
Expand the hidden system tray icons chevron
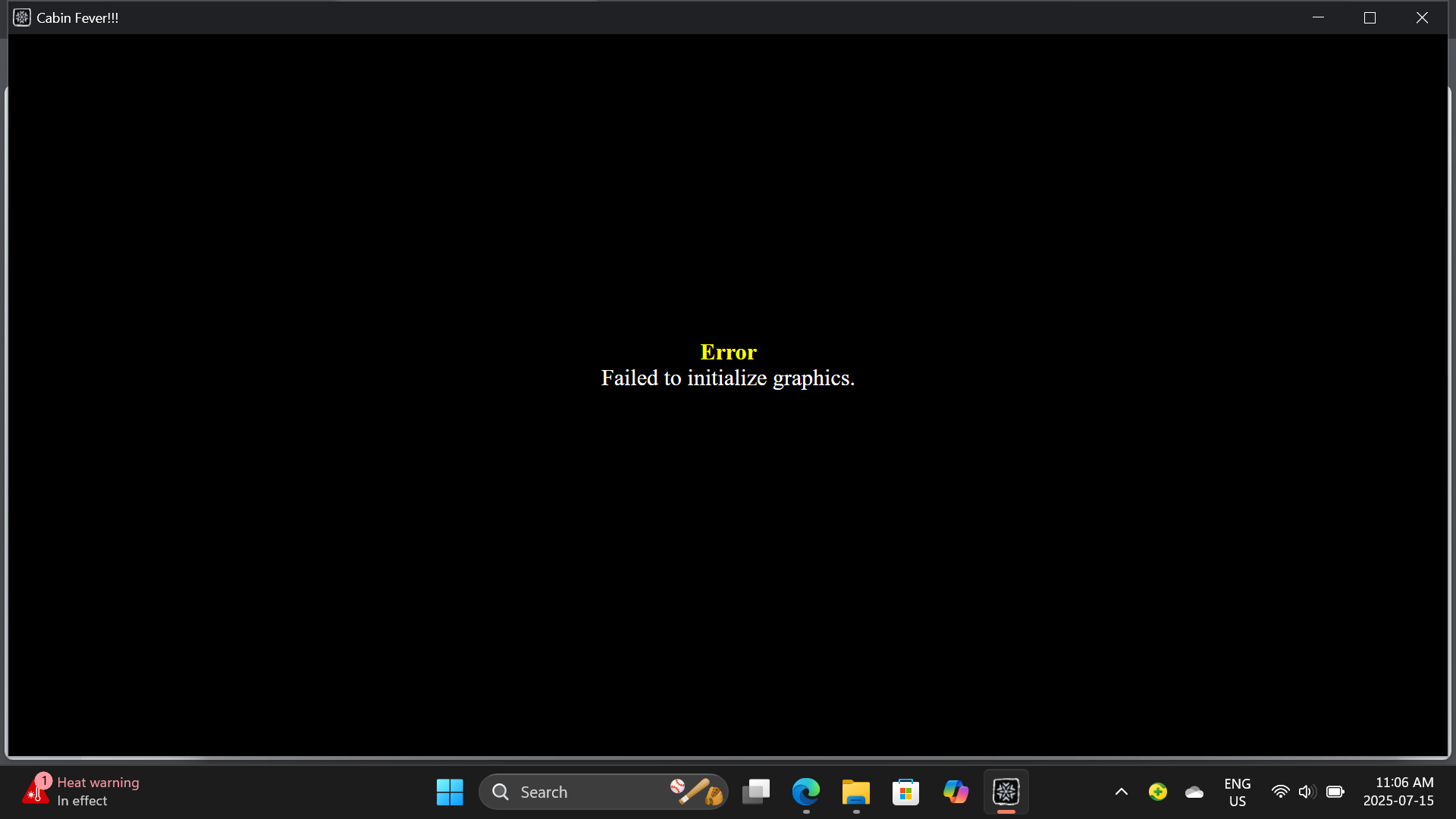(x=1122, y=792)
